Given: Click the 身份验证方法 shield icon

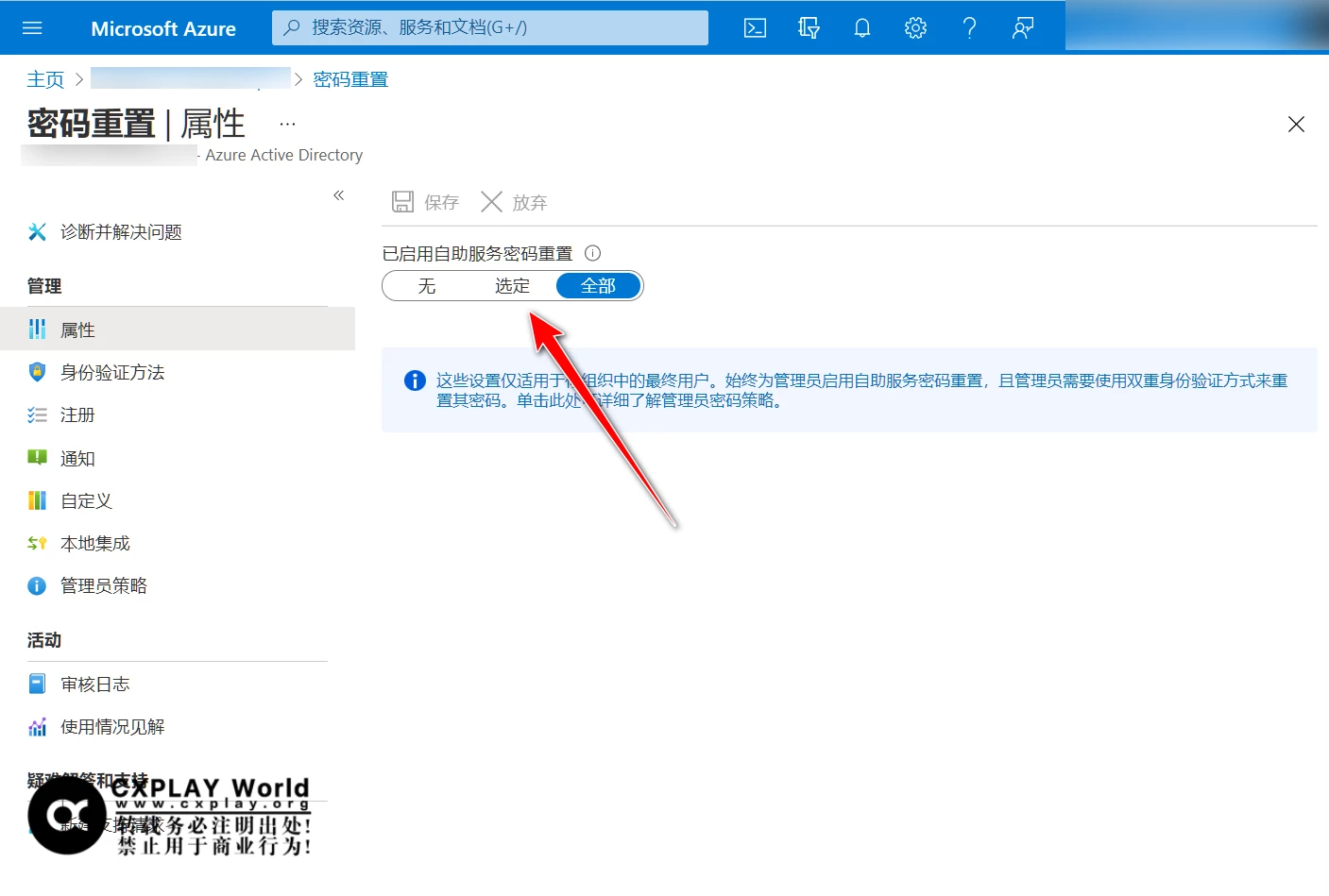Looking at the screenshot, I should pos(37,372).
